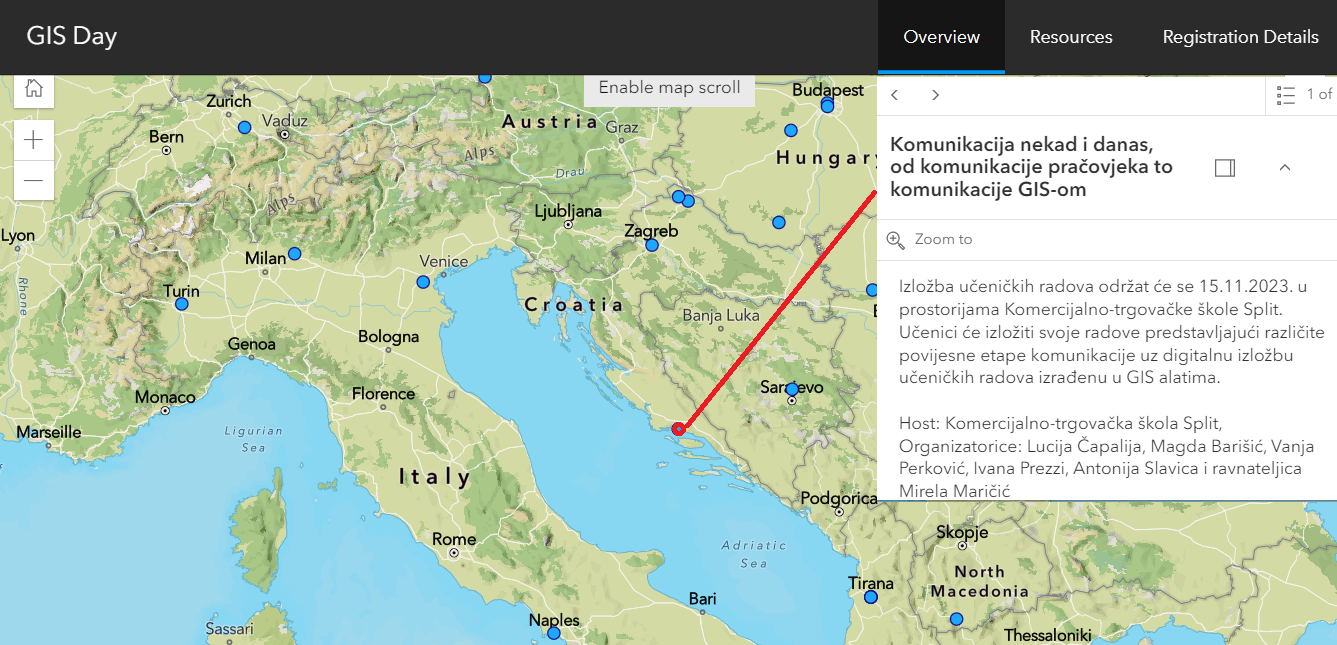Screen dimensions: 1337x645
Task: Collapse the popup with the chevron
Action: coord(1285,168)
